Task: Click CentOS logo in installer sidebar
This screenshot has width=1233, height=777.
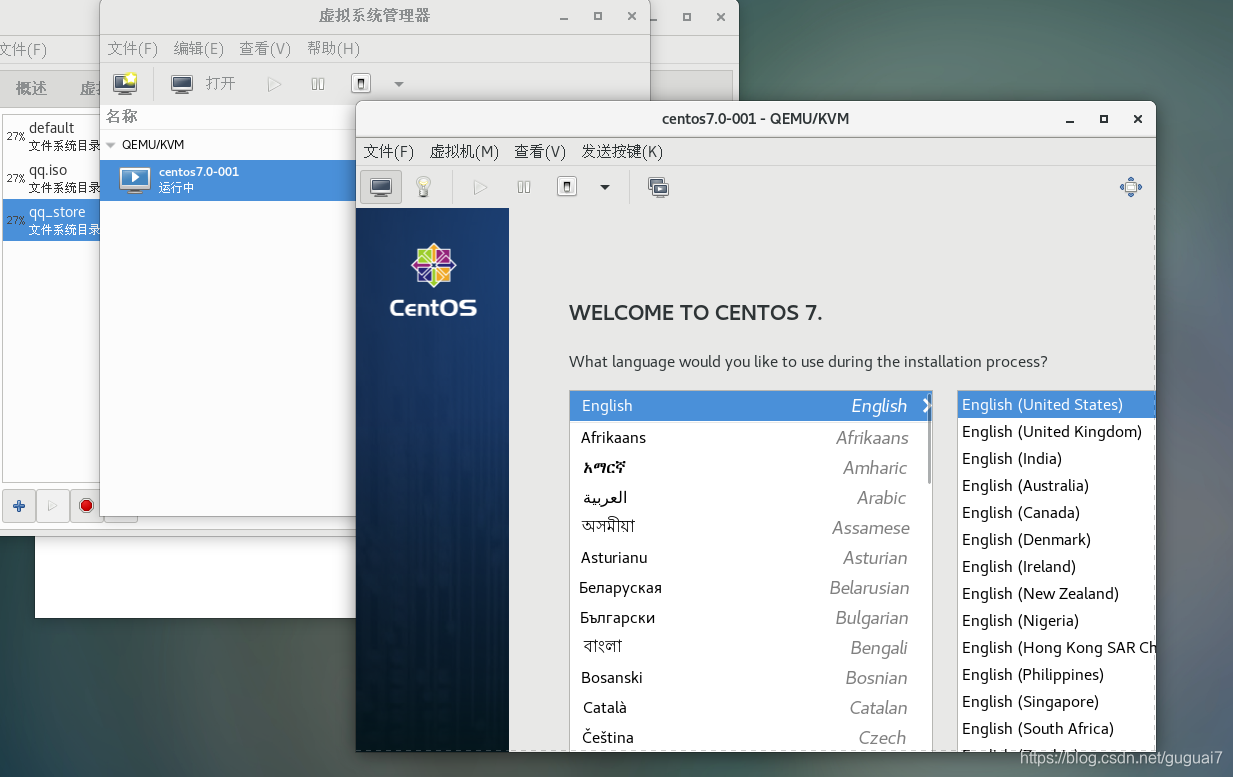Action: (x=433, y=281)
